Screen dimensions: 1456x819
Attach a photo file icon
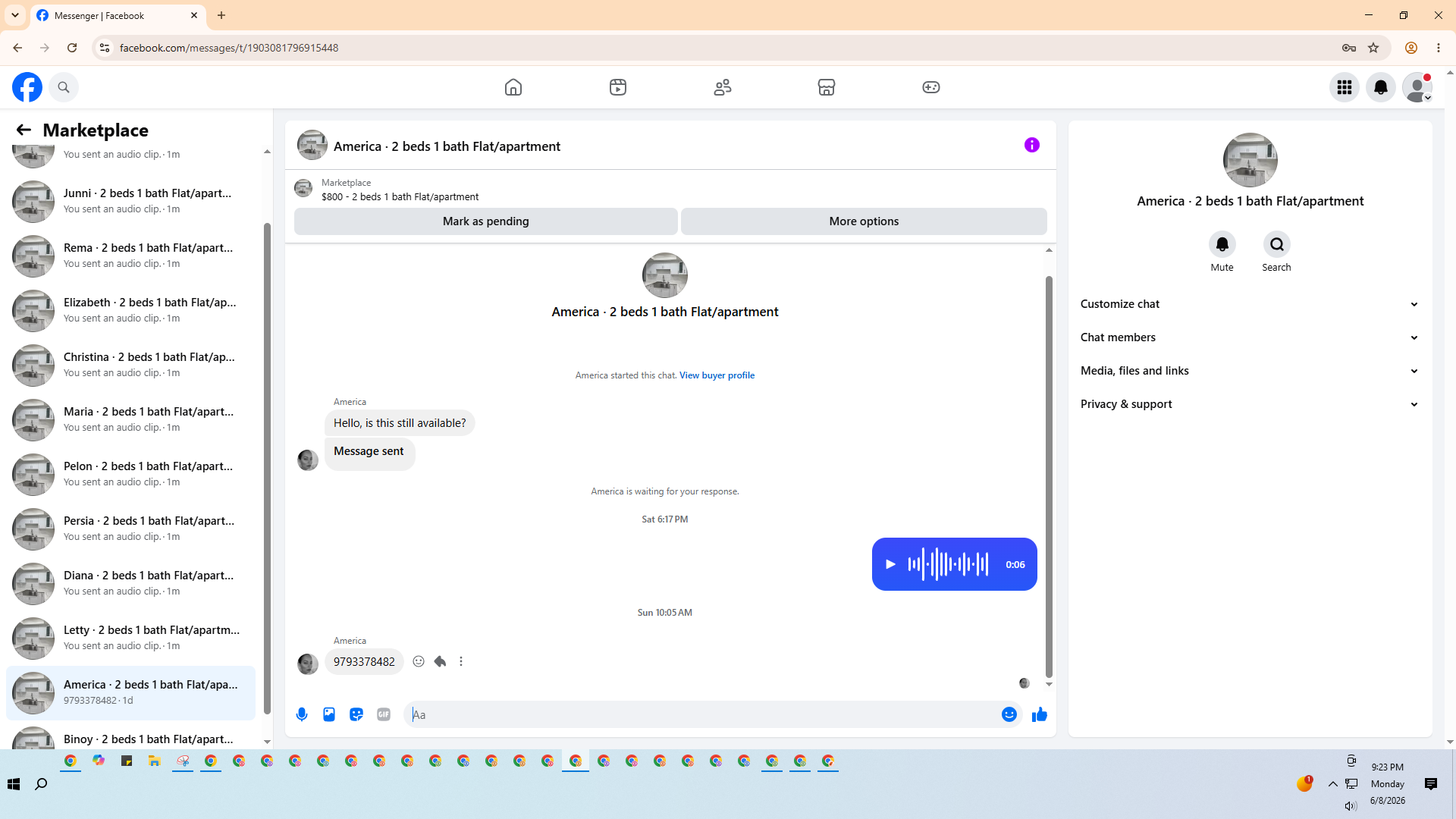329,714
